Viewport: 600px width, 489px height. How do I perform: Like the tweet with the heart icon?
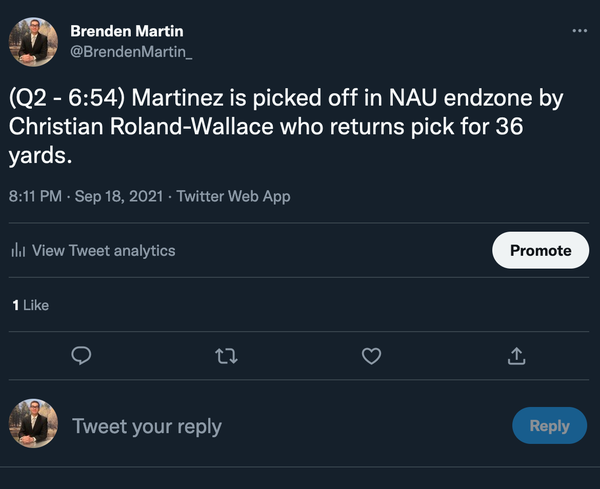click(x=372, y=355)
